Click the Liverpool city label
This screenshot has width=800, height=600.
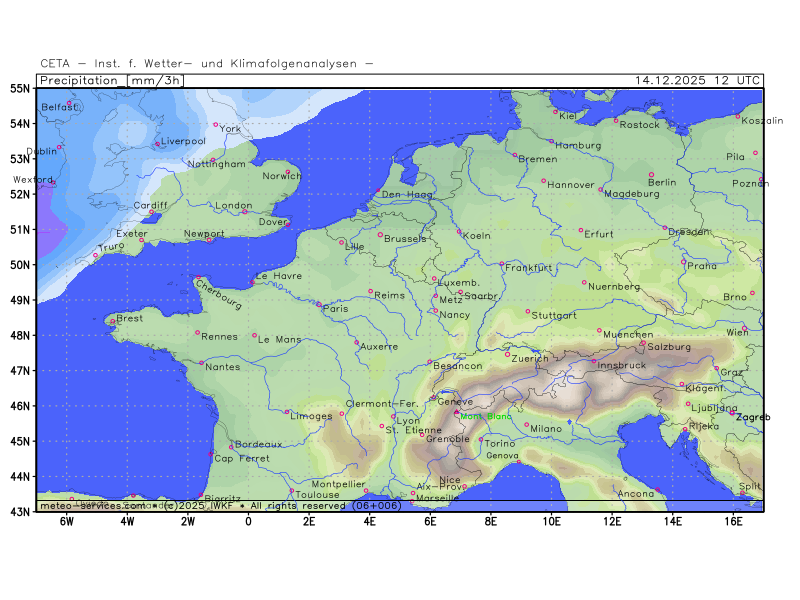tap(184, 141)
